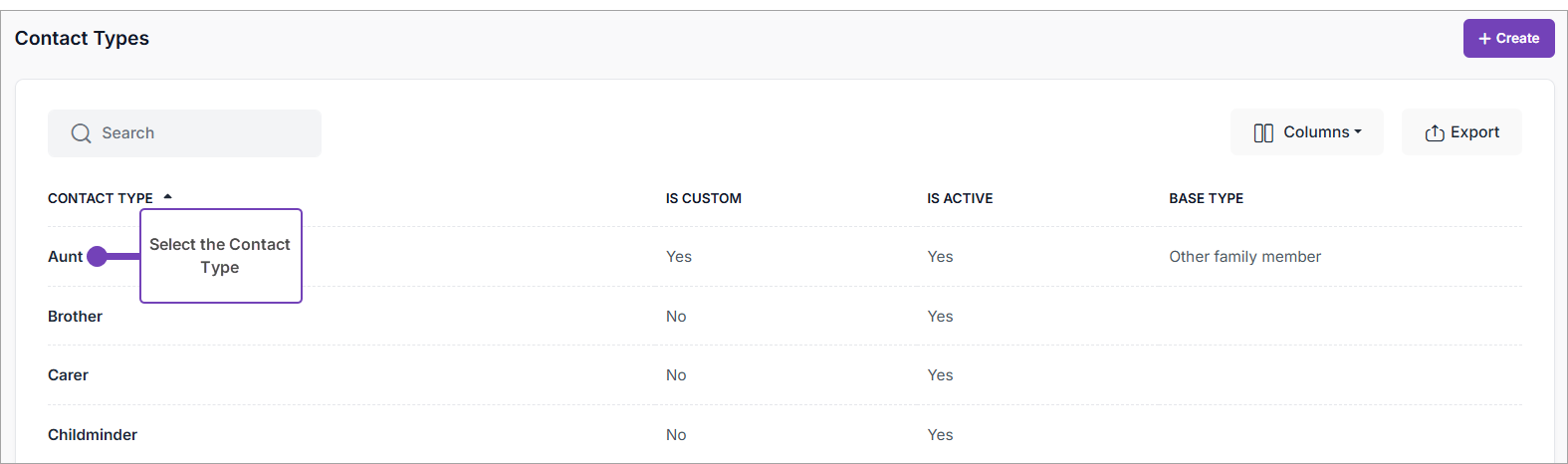Screen dimensions: 1568x464
Task: Click the 'Select the Contact Type' tooltip
Action: [220, 256]
